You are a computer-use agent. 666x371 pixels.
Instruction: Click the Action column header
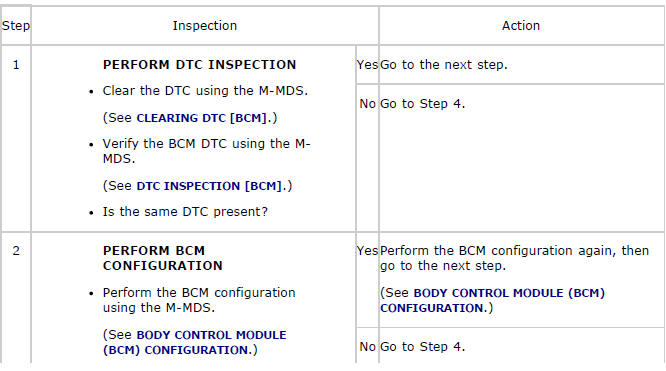521,25
